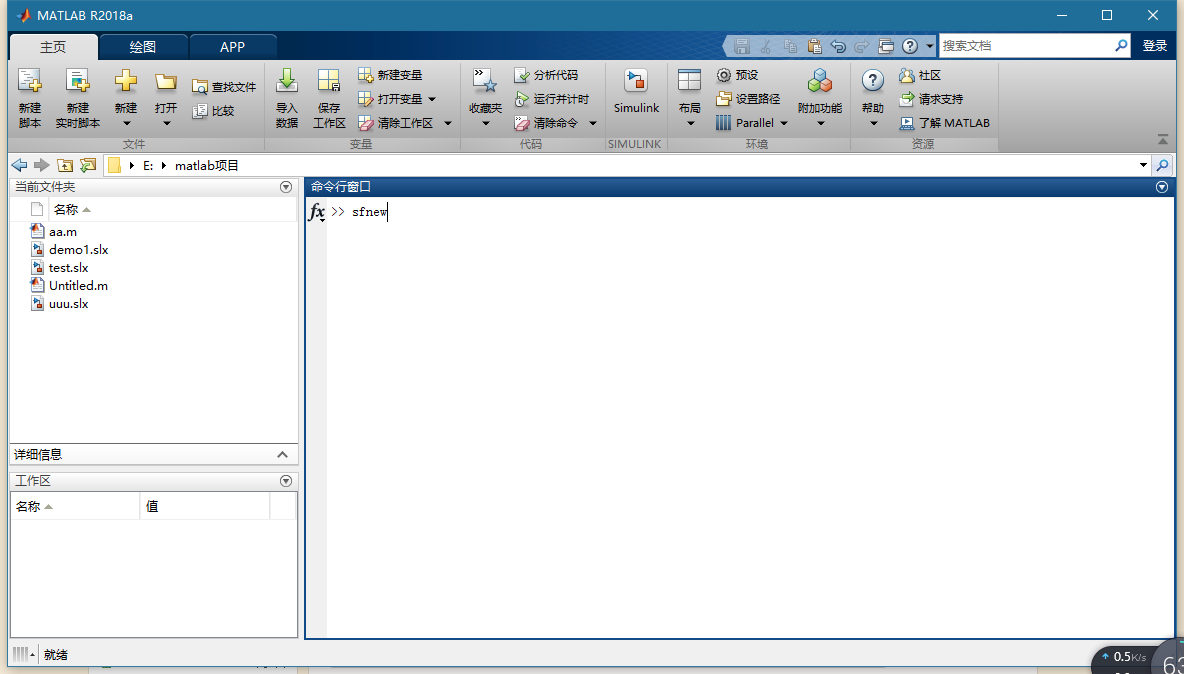
Task: Expand 清除命令 dropdown arrow
Action: [x=593, y=123]
